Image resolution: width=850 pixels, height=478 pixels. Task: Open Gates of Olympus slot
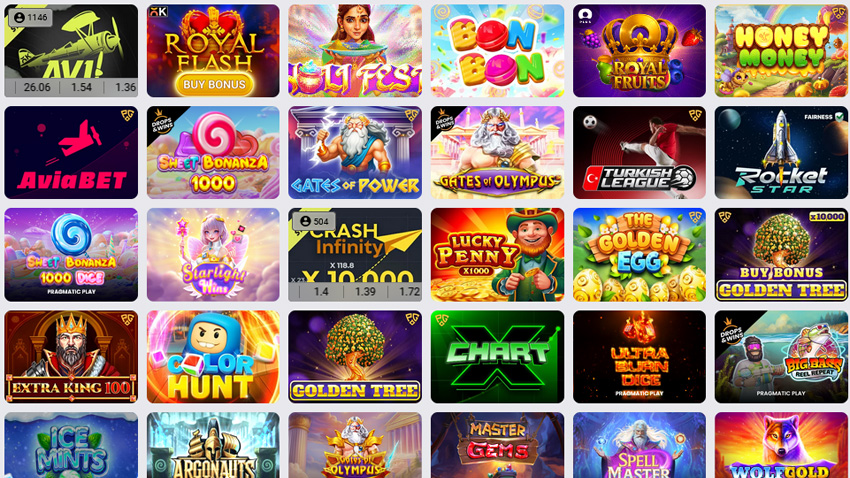tap(497, 152)
